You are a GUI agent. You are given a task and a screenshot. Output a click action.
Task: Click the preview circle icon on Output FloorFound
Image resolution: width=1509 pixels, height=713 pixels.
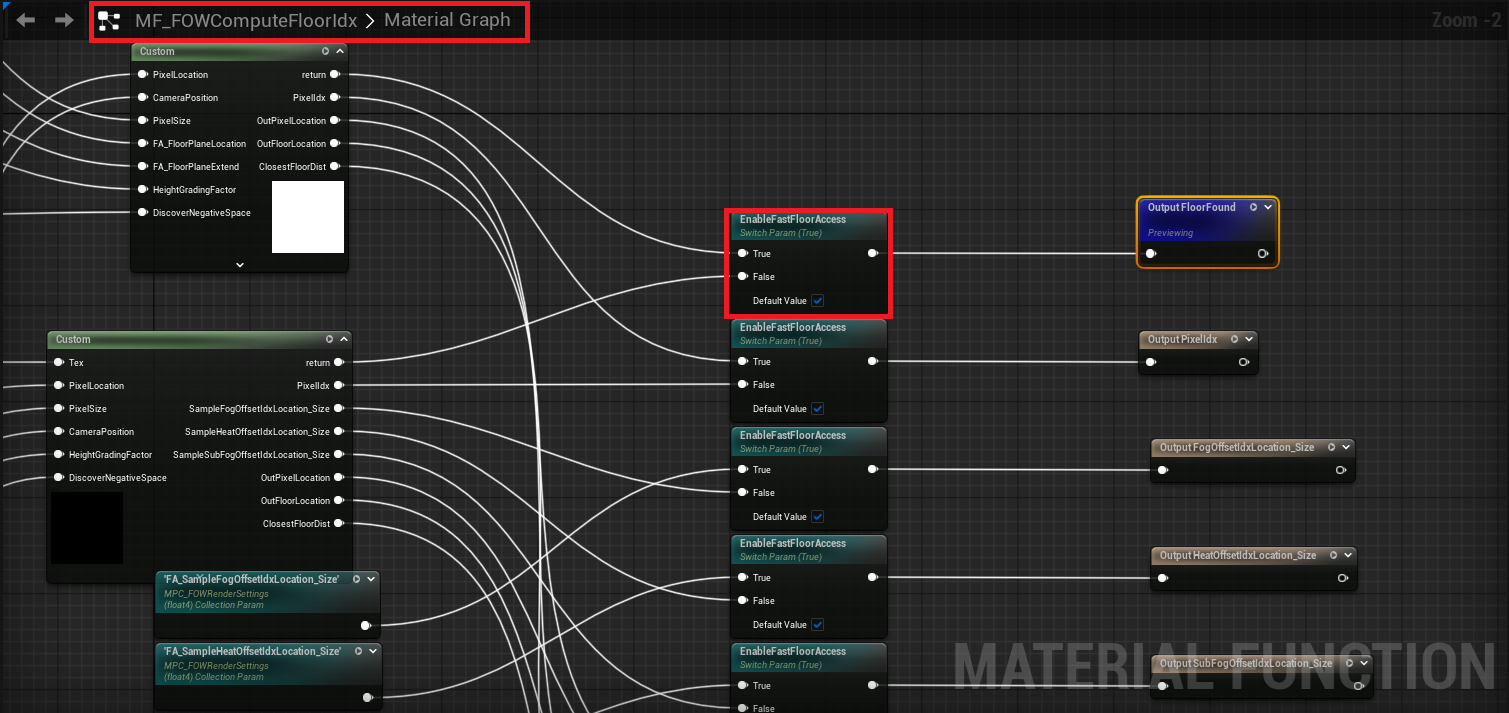pyautogui.click(x=1253, y=208)
